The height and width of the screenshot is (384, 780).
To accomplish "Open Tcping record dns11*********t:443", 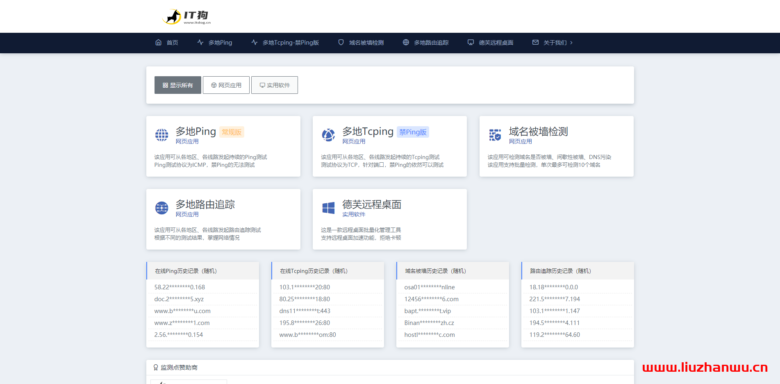I will tap(305, 311).
